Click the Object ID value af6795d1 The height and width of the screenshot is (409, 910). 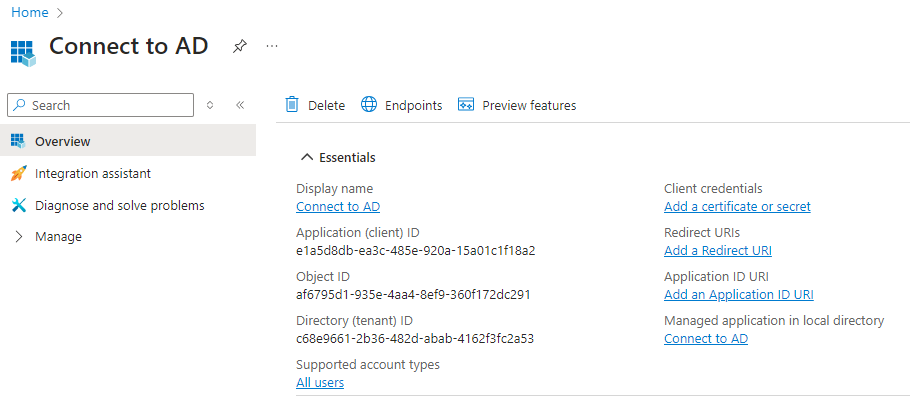tap(413, 295)
